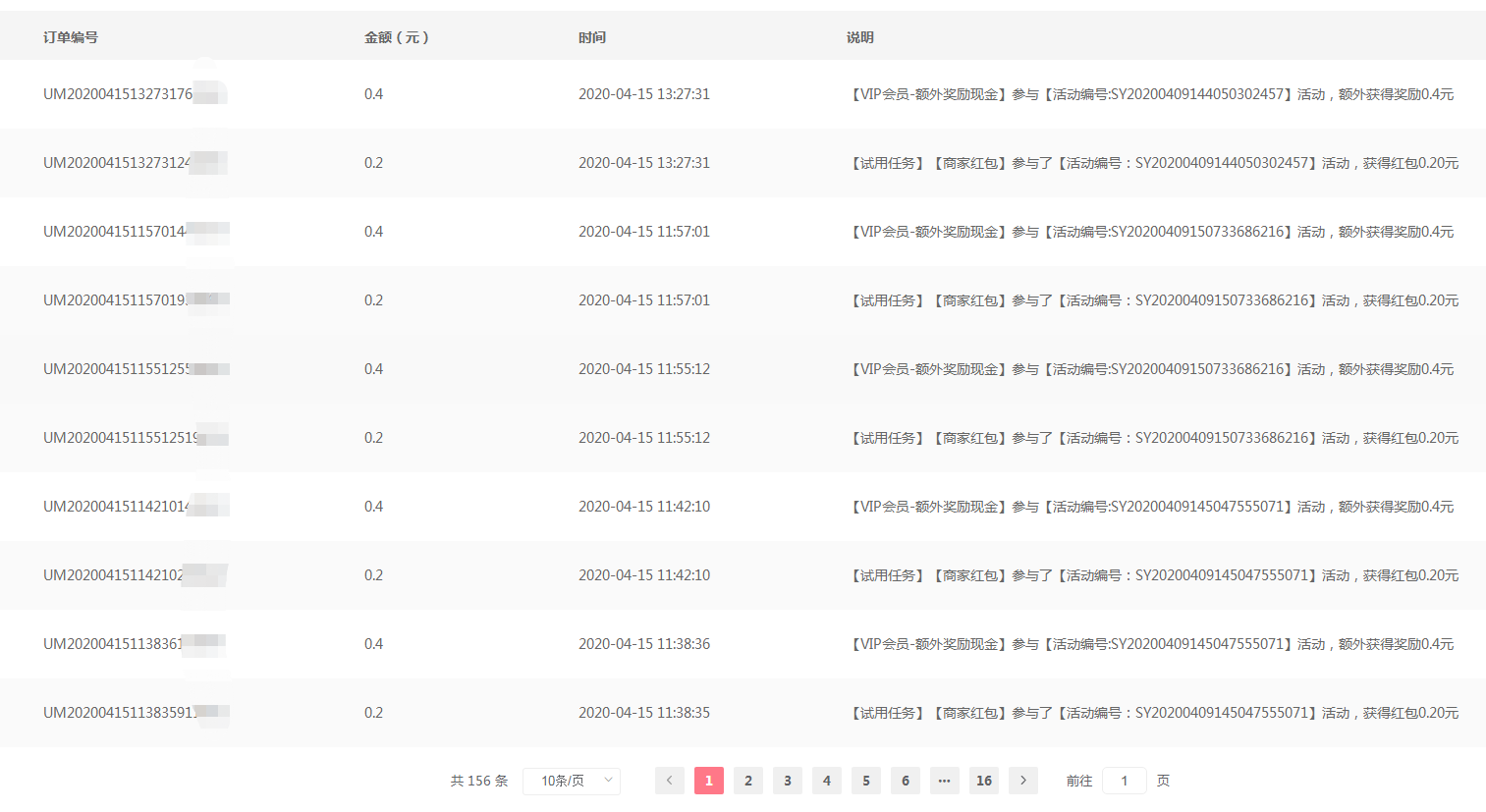The width and height of the screenshot is (1486, 812).
Task: Go to next page arrow
Action: (x=1023, y=781)
